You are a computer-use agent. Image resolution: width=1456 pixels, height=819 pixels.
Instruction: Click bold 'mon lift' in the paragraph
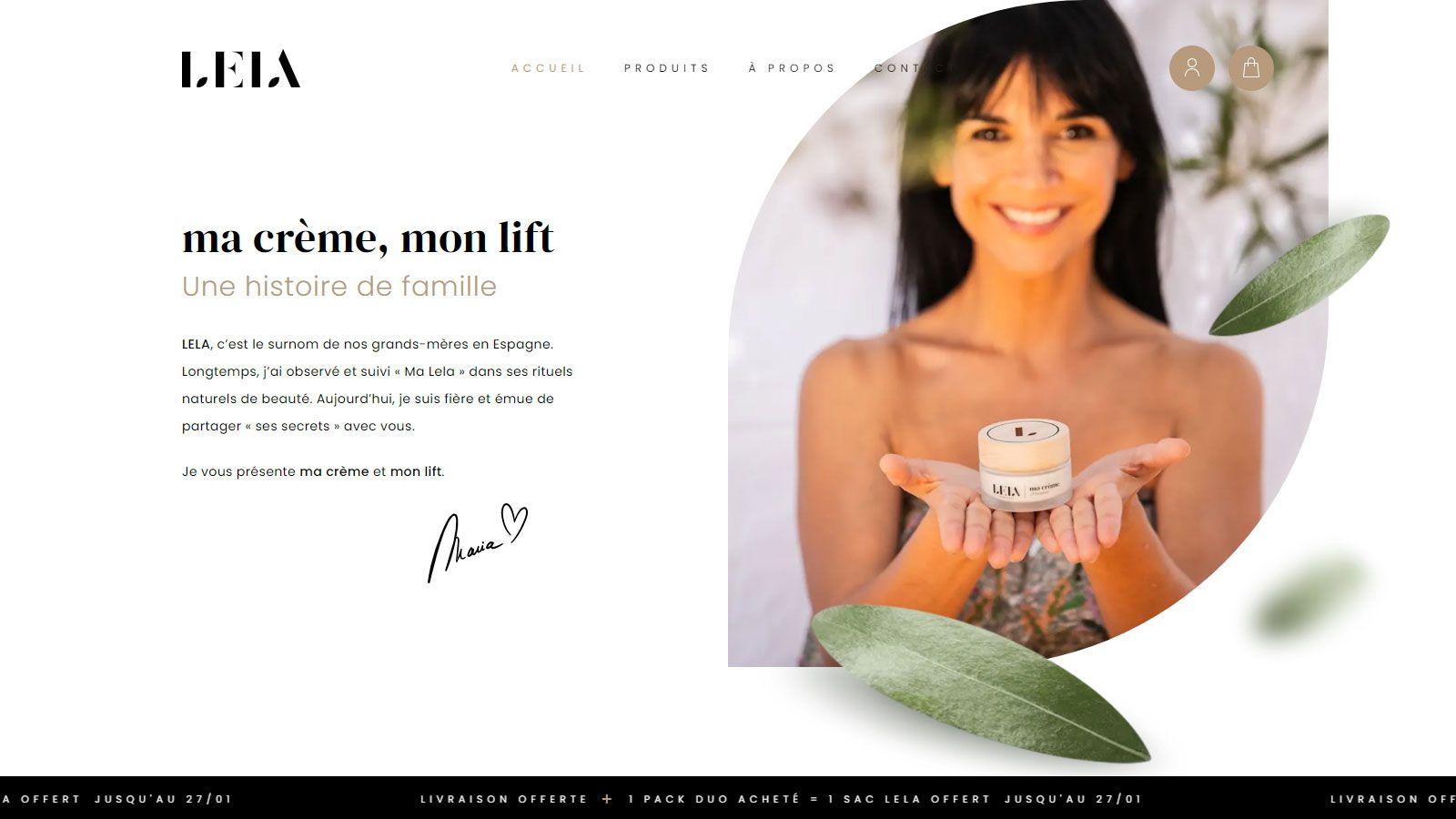click(416, 471)
